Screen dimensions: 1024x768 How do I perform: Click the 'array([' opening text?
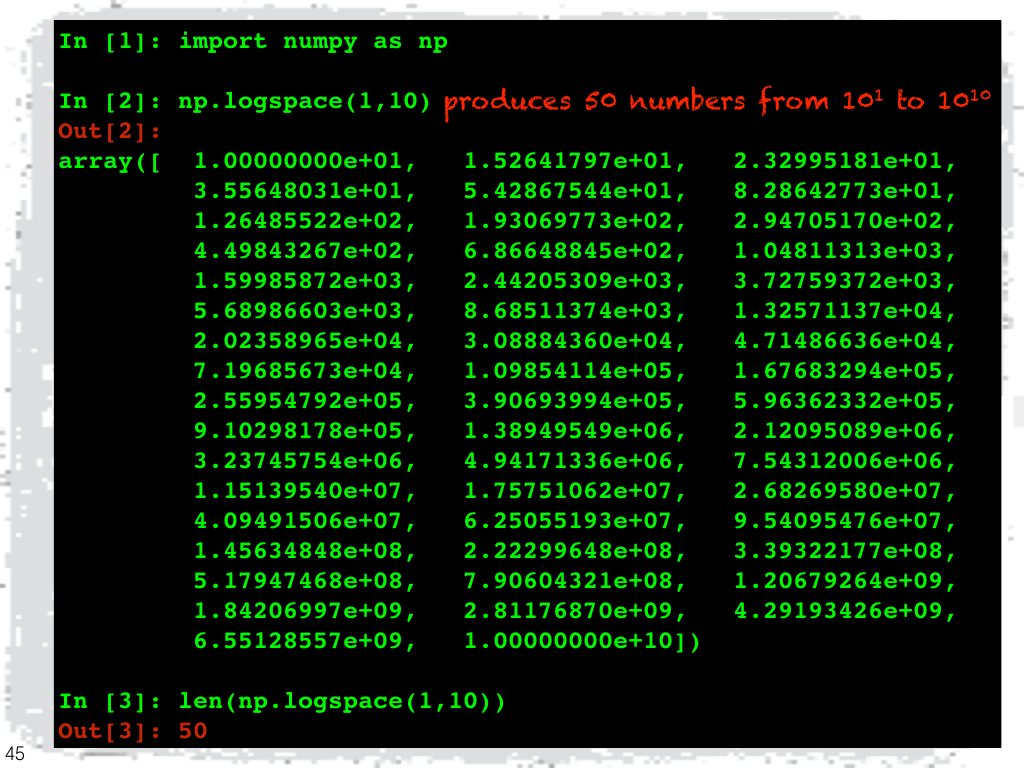pyautogui.click(x=109, y=162)
